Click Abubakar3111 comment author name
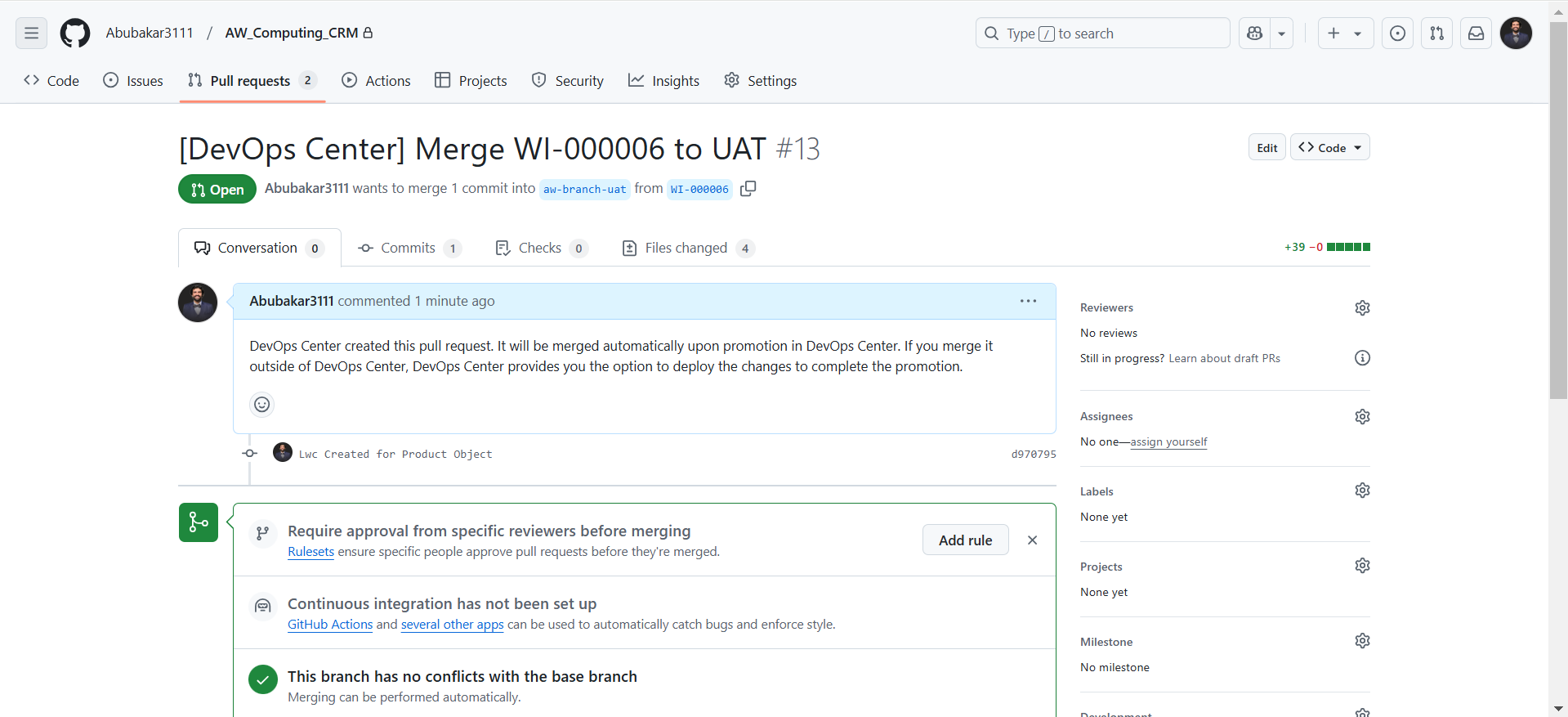1568x717 pixels. point(292,301)
